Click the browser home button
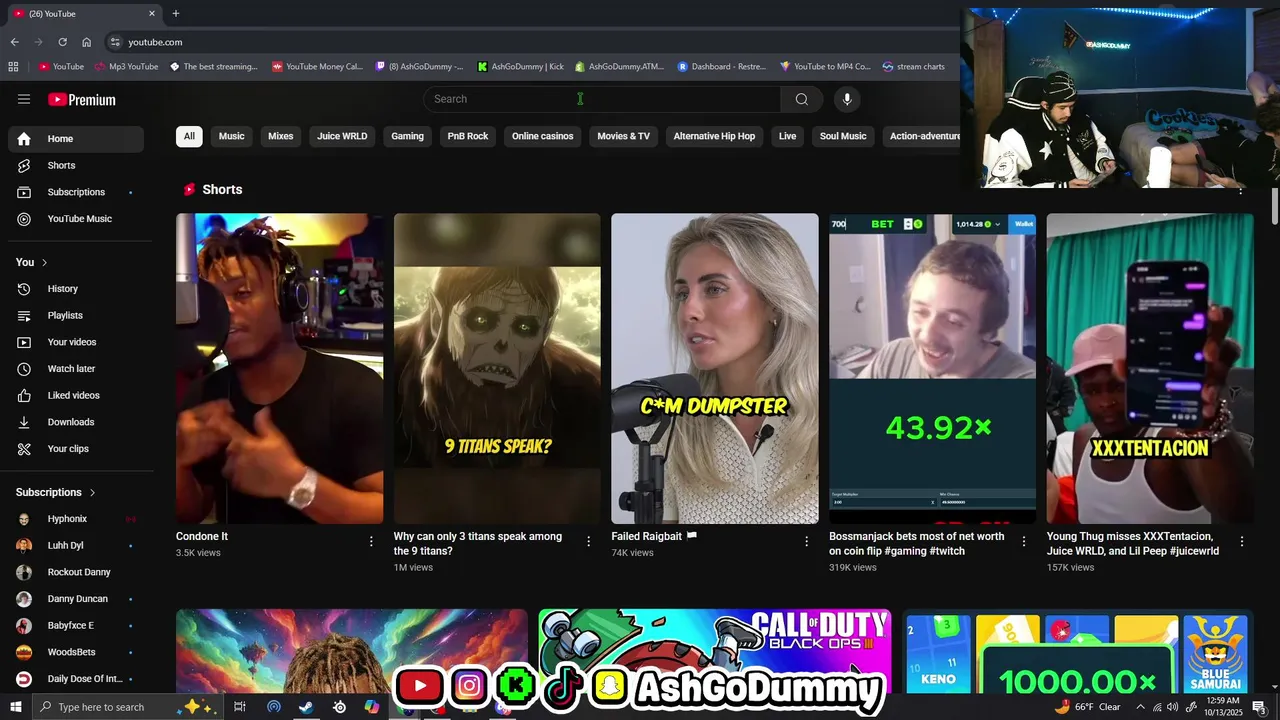 tap(87, 42)
